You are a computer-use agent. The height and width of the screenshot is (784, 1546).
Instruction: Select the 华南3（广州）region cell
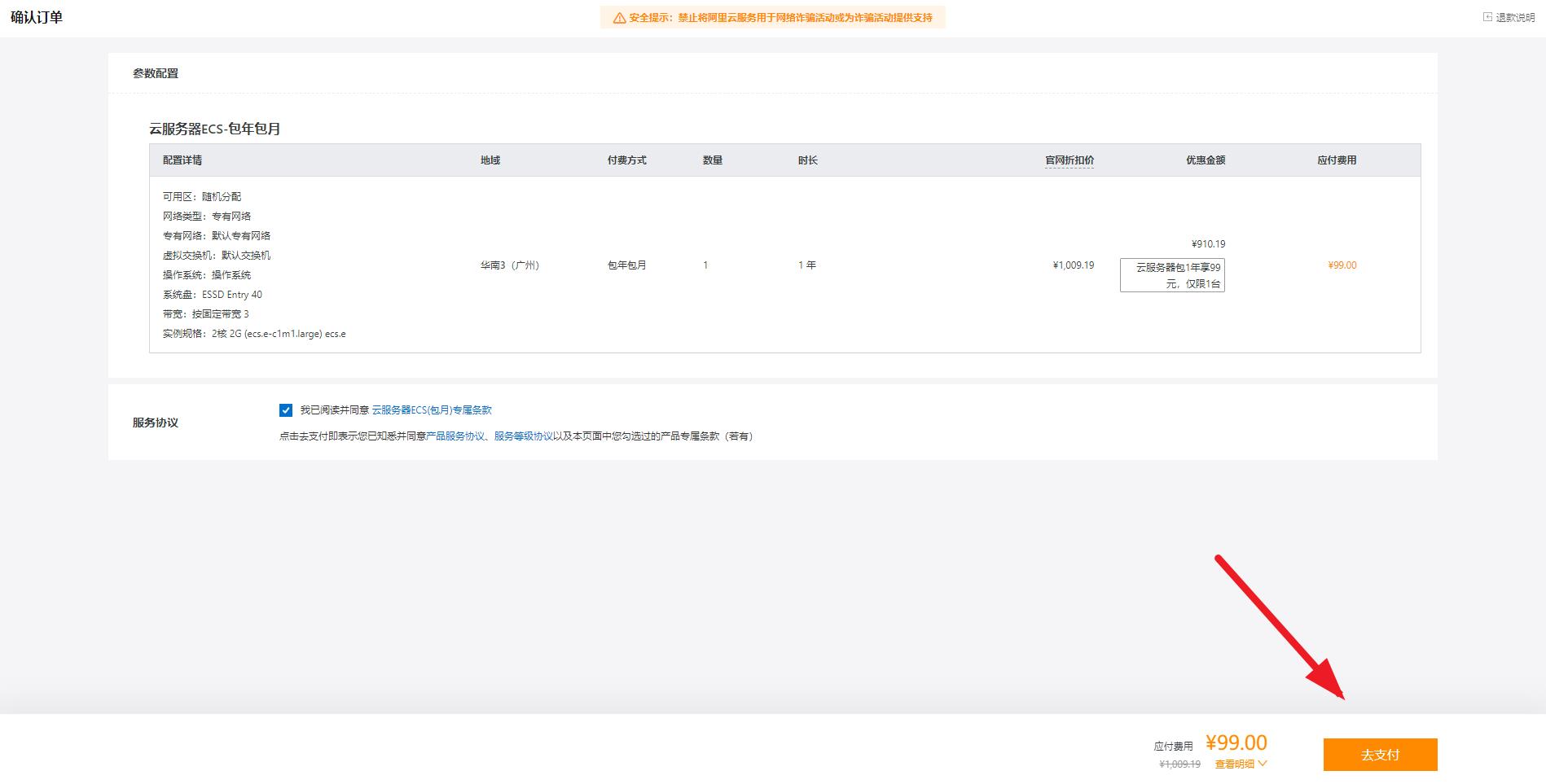[510, 265]
